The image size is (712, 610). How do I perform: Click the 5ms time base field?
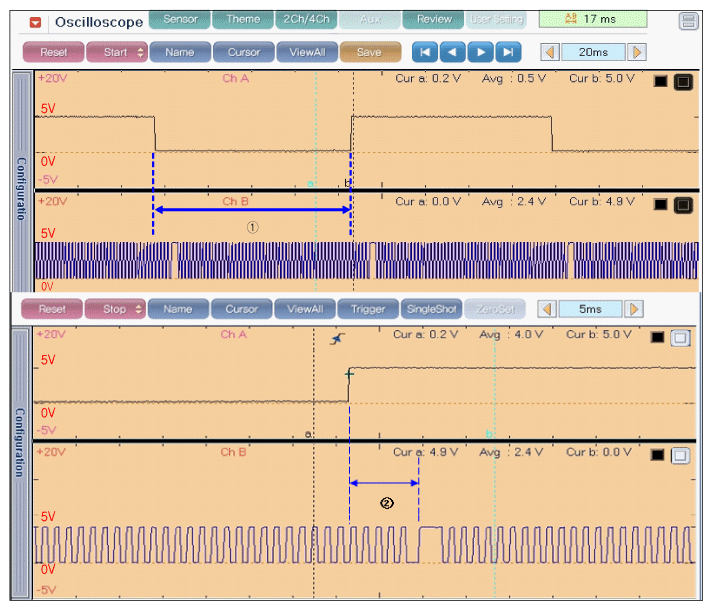pos(590,309)
